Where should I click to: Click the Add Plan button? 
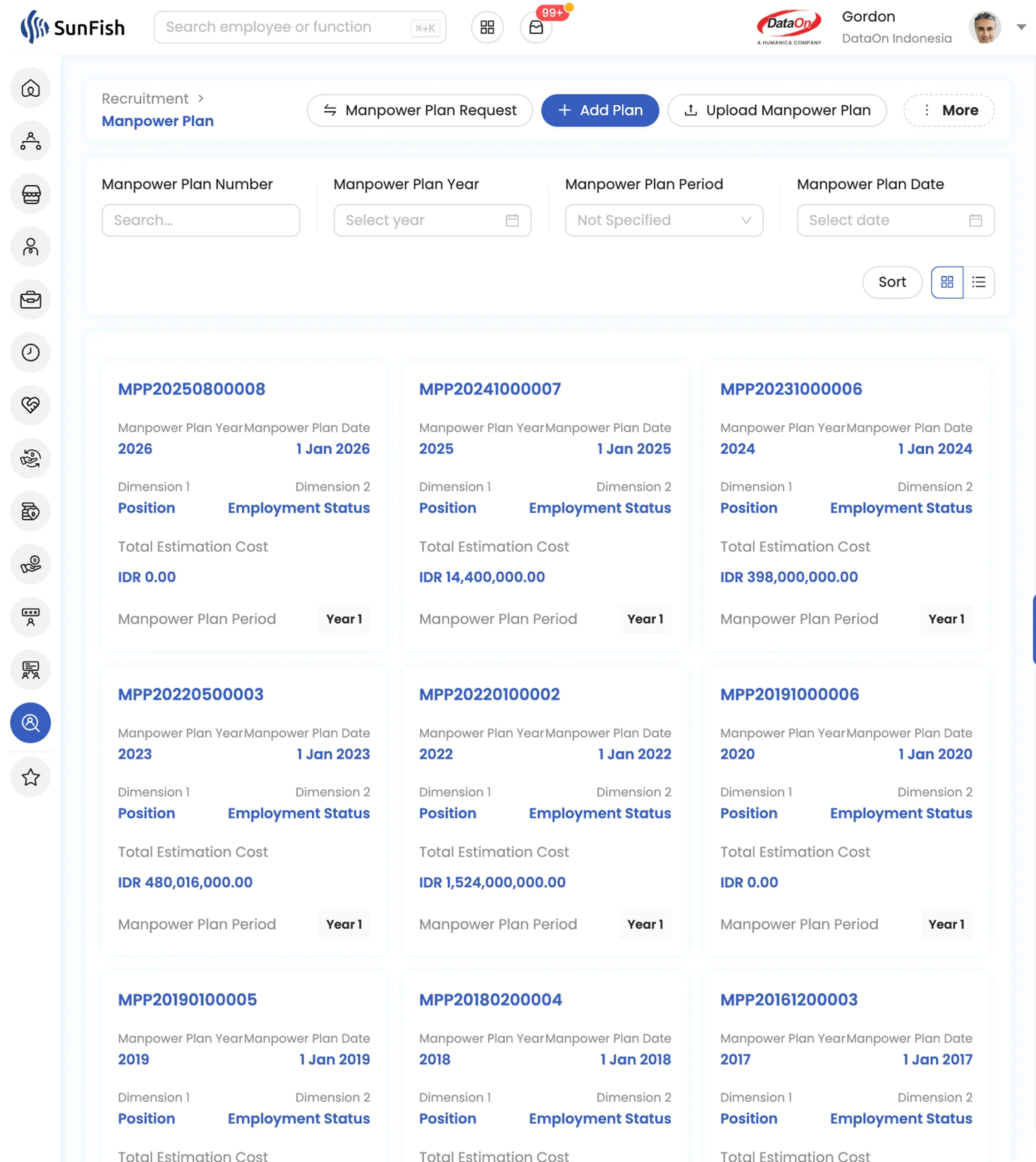click(600, 110)
